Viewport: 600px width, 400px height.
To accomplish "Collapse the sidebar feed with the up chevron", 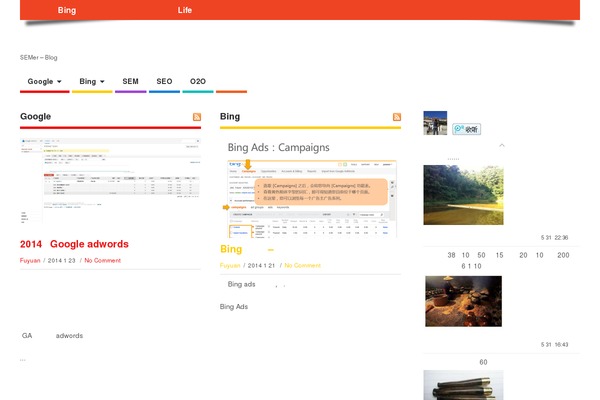I will (x=502, y=145).
